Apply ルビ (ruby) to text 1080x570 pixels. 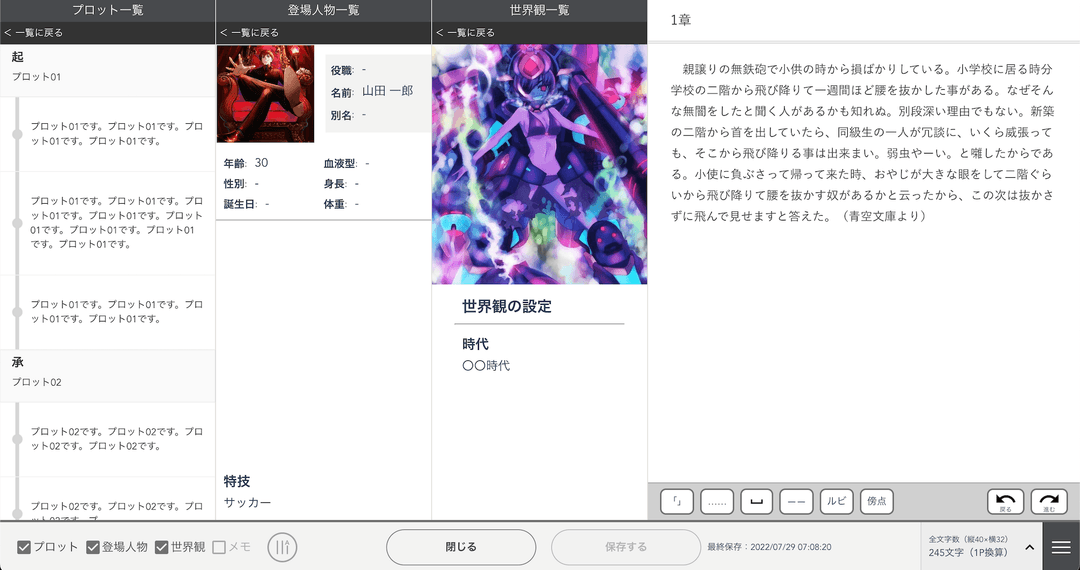[x=836, y=501]
